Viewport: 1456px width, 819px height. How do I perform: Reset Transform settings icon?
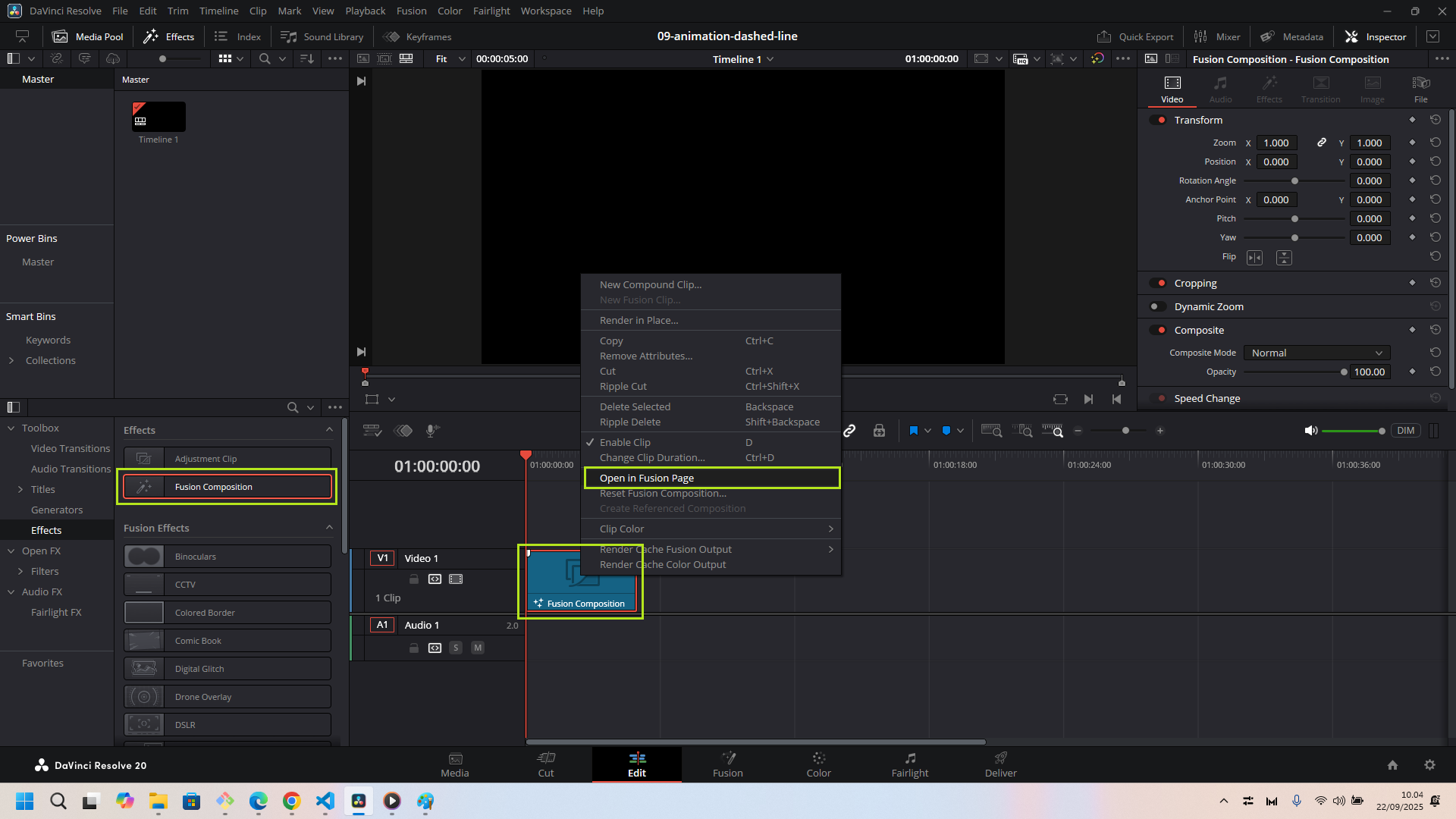[1435, 120]
